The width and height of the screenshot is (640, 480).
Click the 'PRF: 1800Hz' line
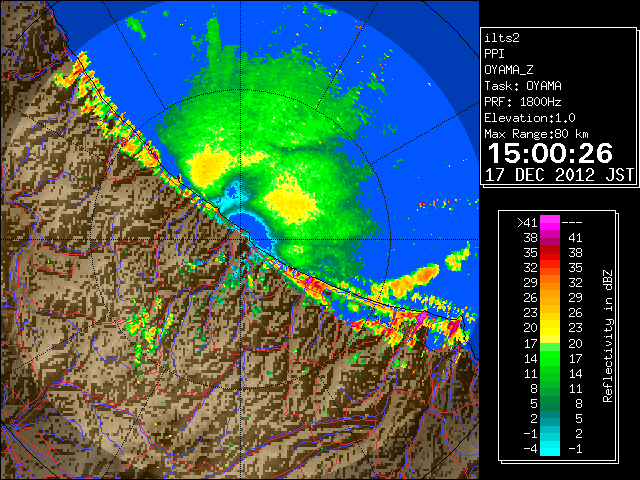[523, 102]
